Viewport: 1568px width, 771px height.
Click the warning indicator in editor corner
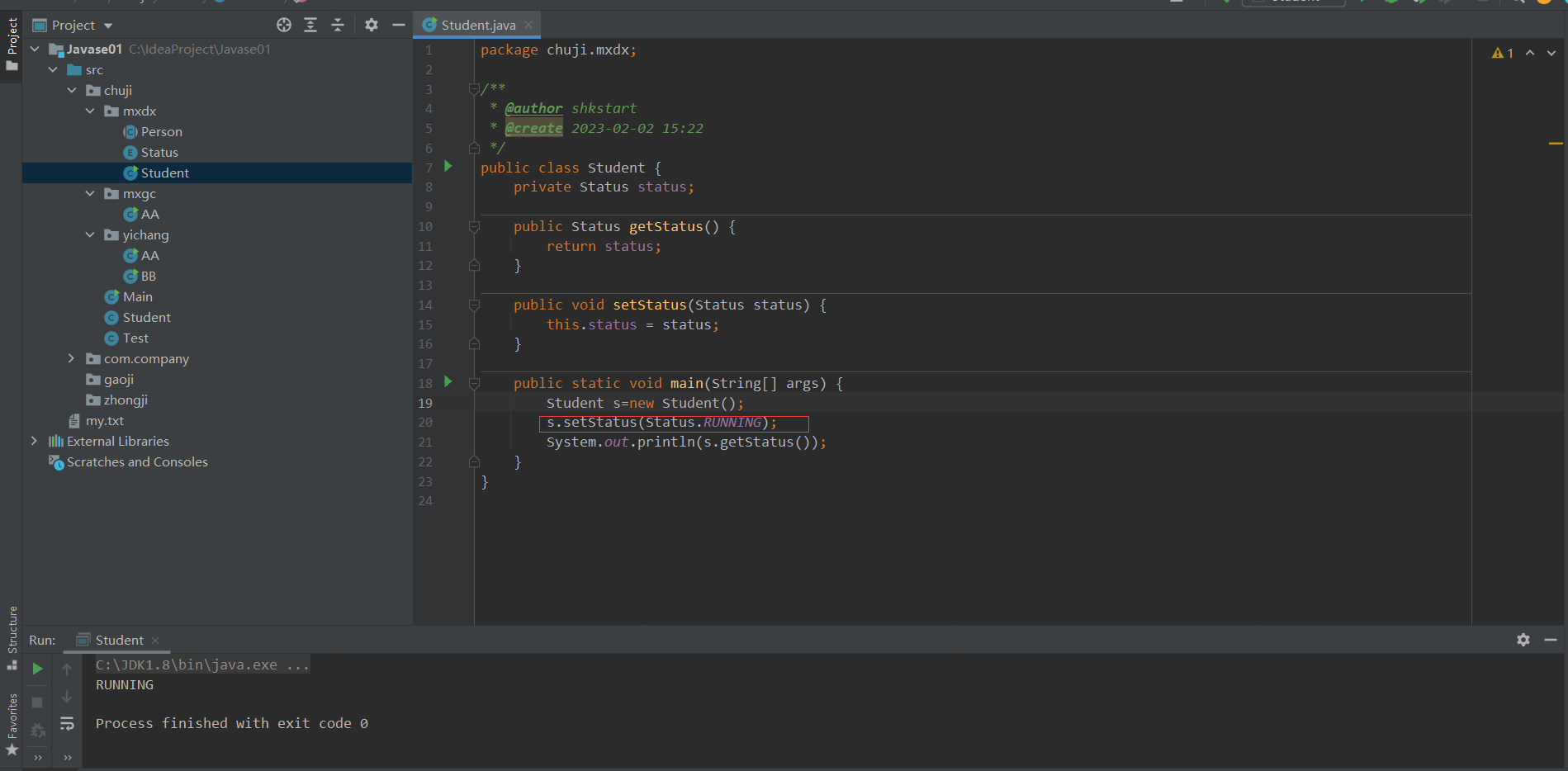click(1502, 53)
